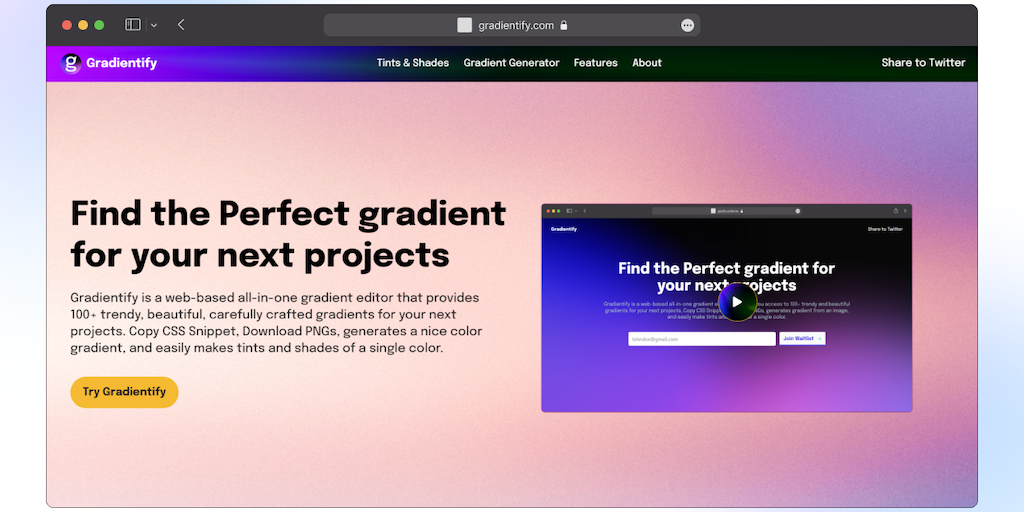This screenshot has width=1024, height=512.
Task: Open the Features nav item
Action: [x=596, y=63]
